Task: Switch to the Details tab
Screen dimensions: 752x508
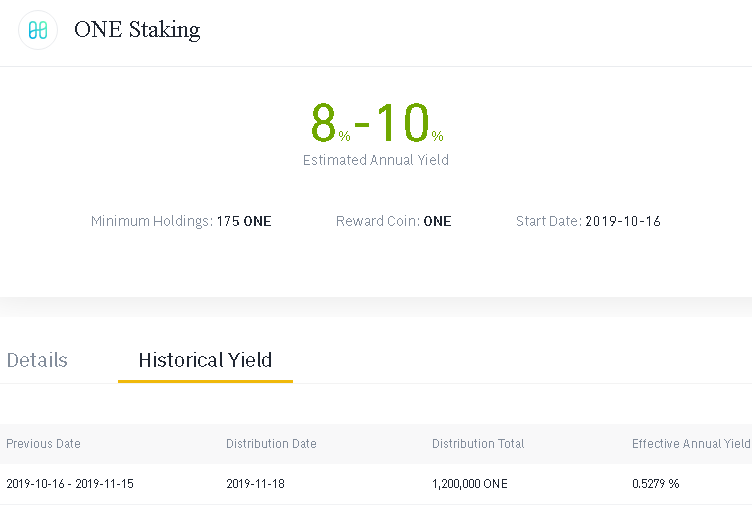Action: pyautogui.click(x=37, y=360)
